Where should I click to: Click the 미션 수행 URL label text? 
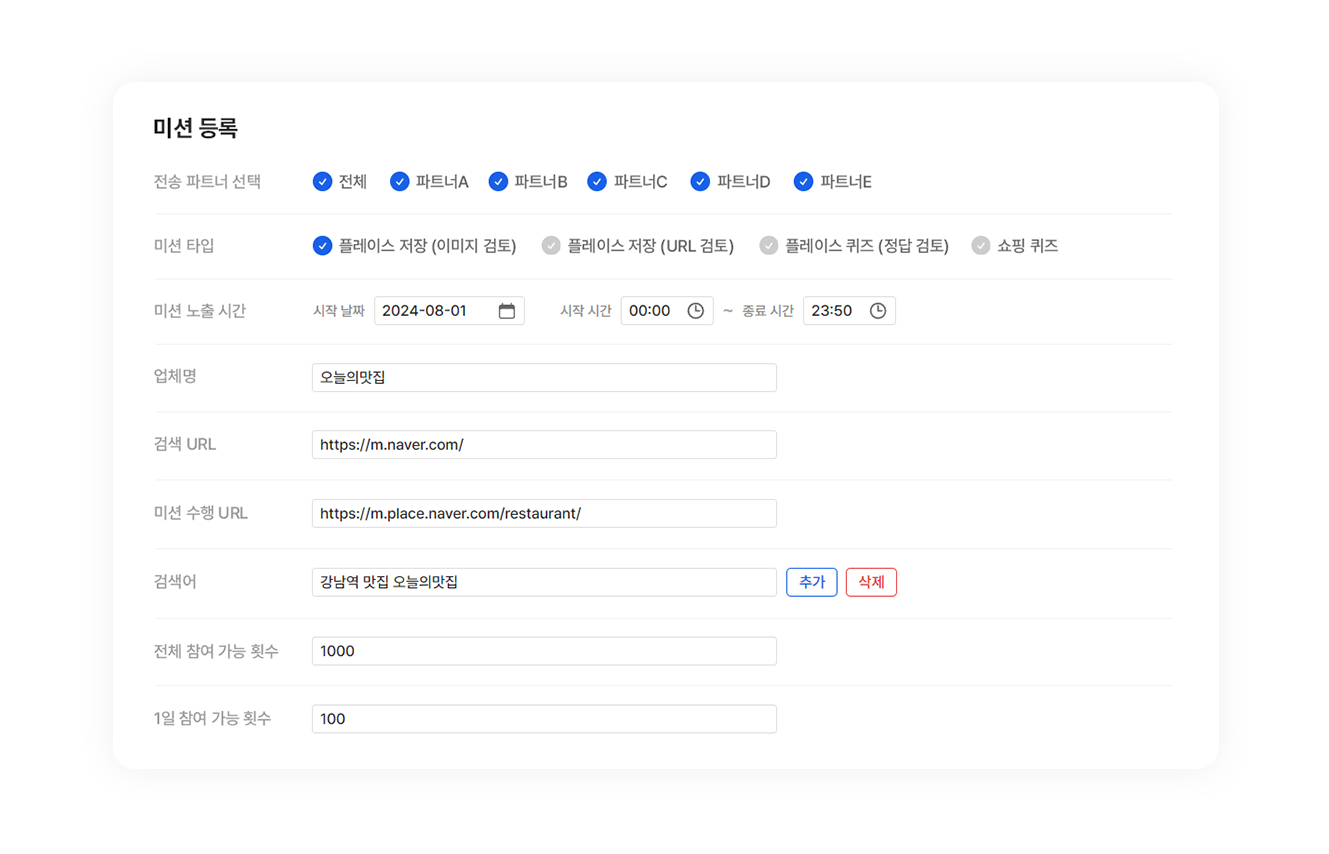200,513
